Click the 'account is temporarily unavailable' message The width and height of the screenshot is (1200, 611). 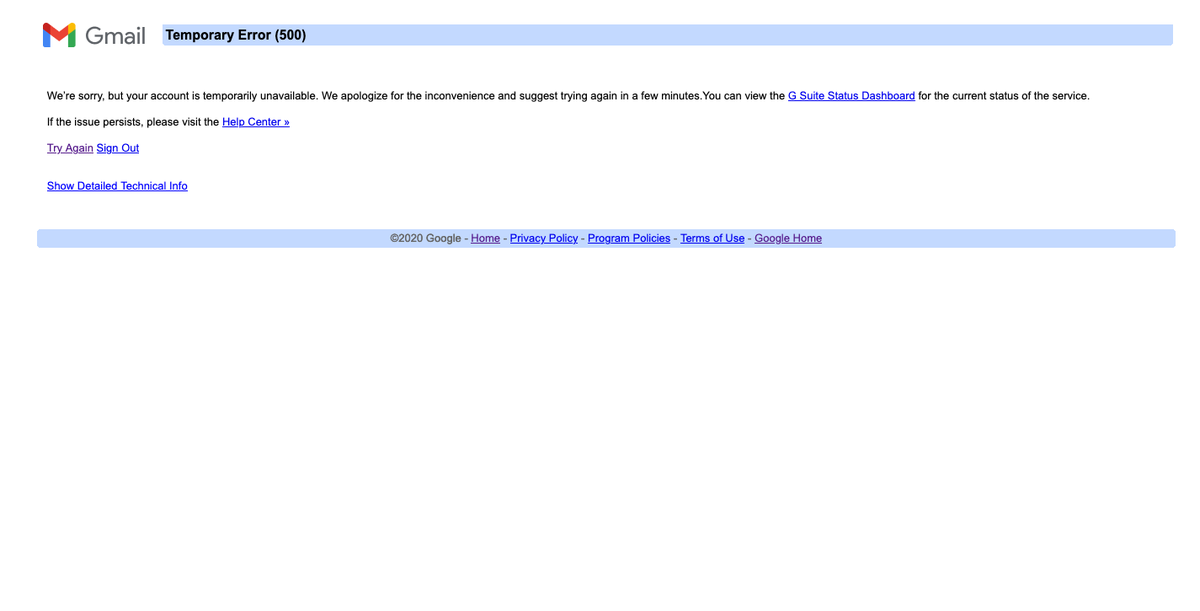tap(234, 96)
